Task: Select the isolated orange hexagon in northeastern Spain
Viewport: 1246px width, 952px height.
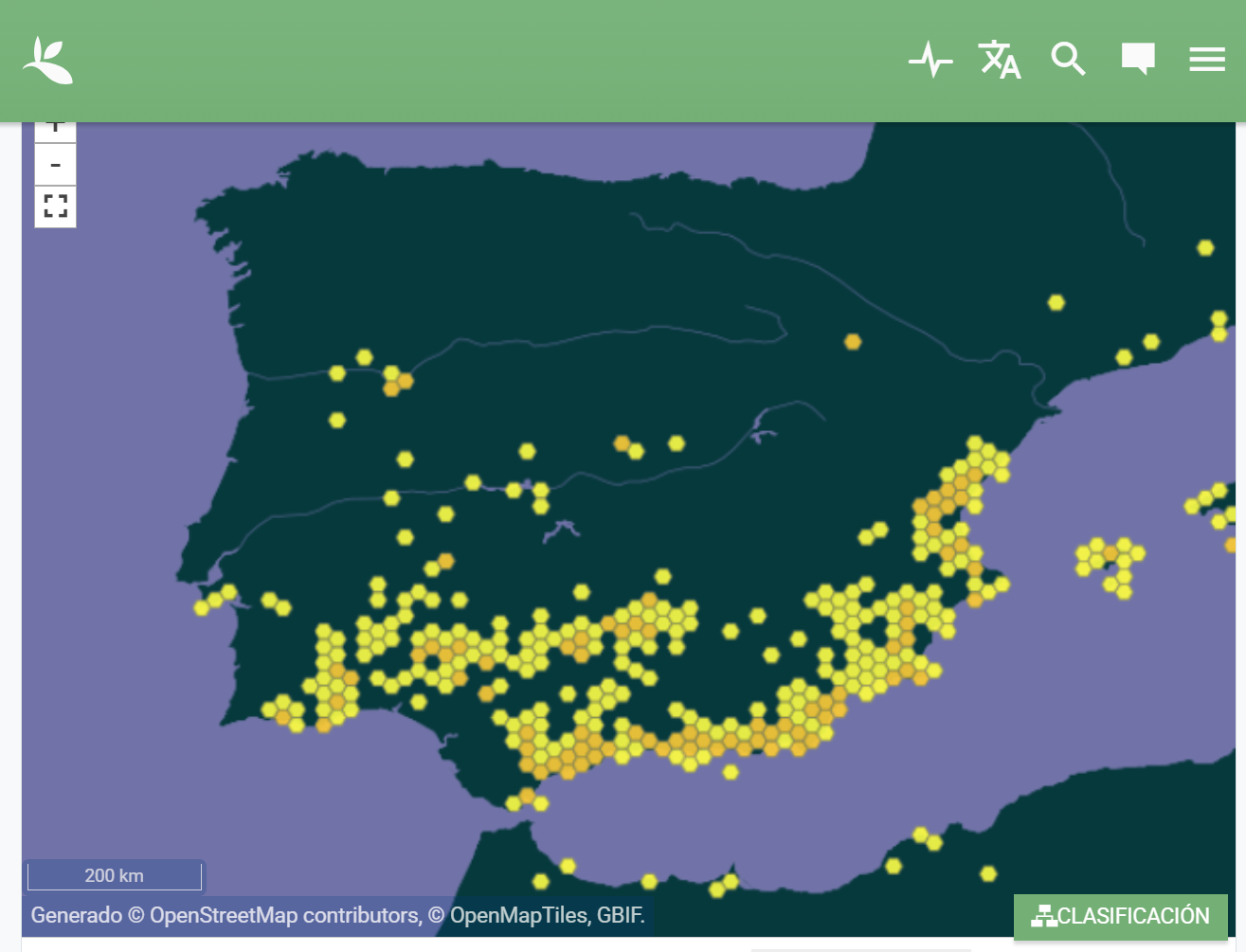Action: click(853, 342)
